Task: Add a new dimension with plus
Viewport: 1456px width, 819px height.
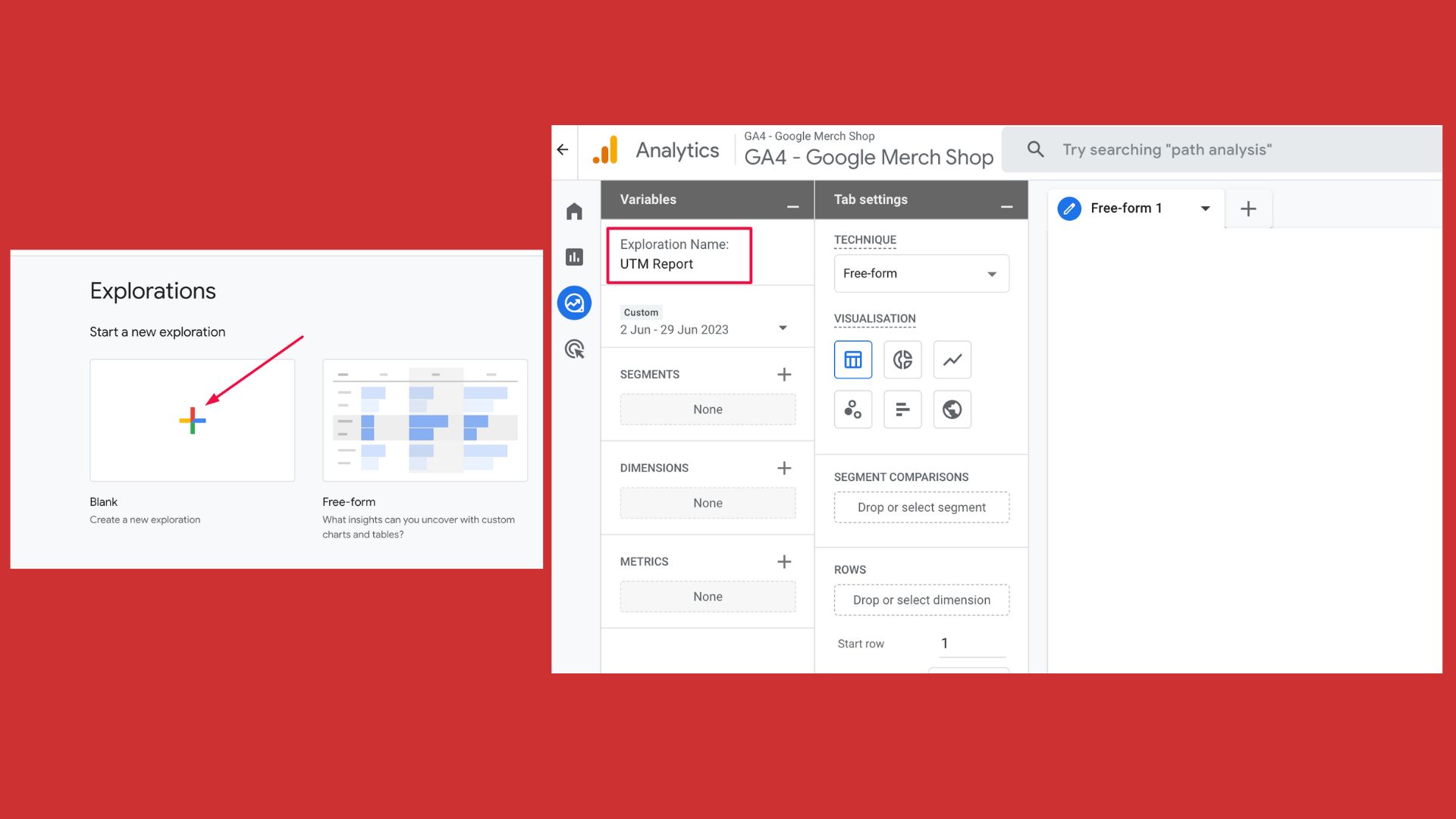Action: pos(784,468)
